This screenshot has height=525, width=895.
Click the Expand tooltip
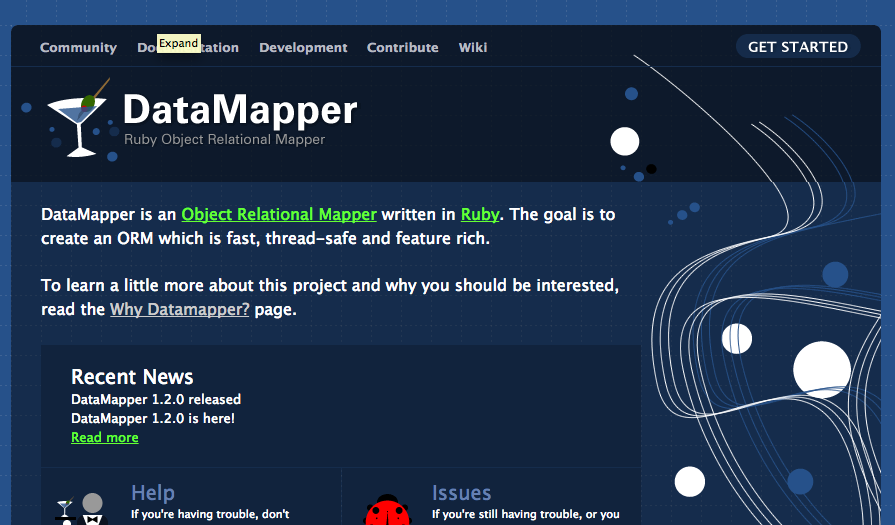[179, 43]
